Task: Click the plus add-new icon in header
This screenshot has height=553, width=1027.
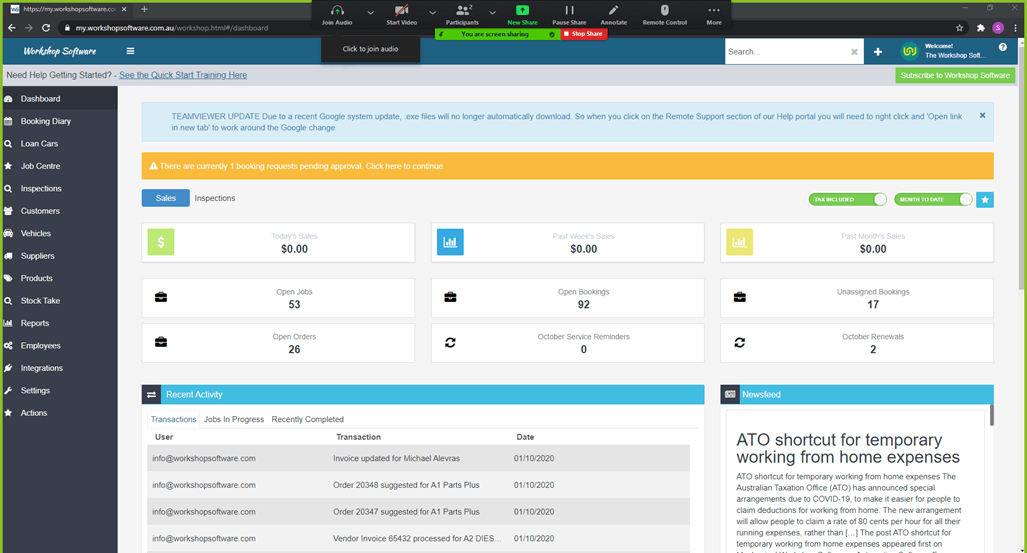Action: tap(878, 52)
